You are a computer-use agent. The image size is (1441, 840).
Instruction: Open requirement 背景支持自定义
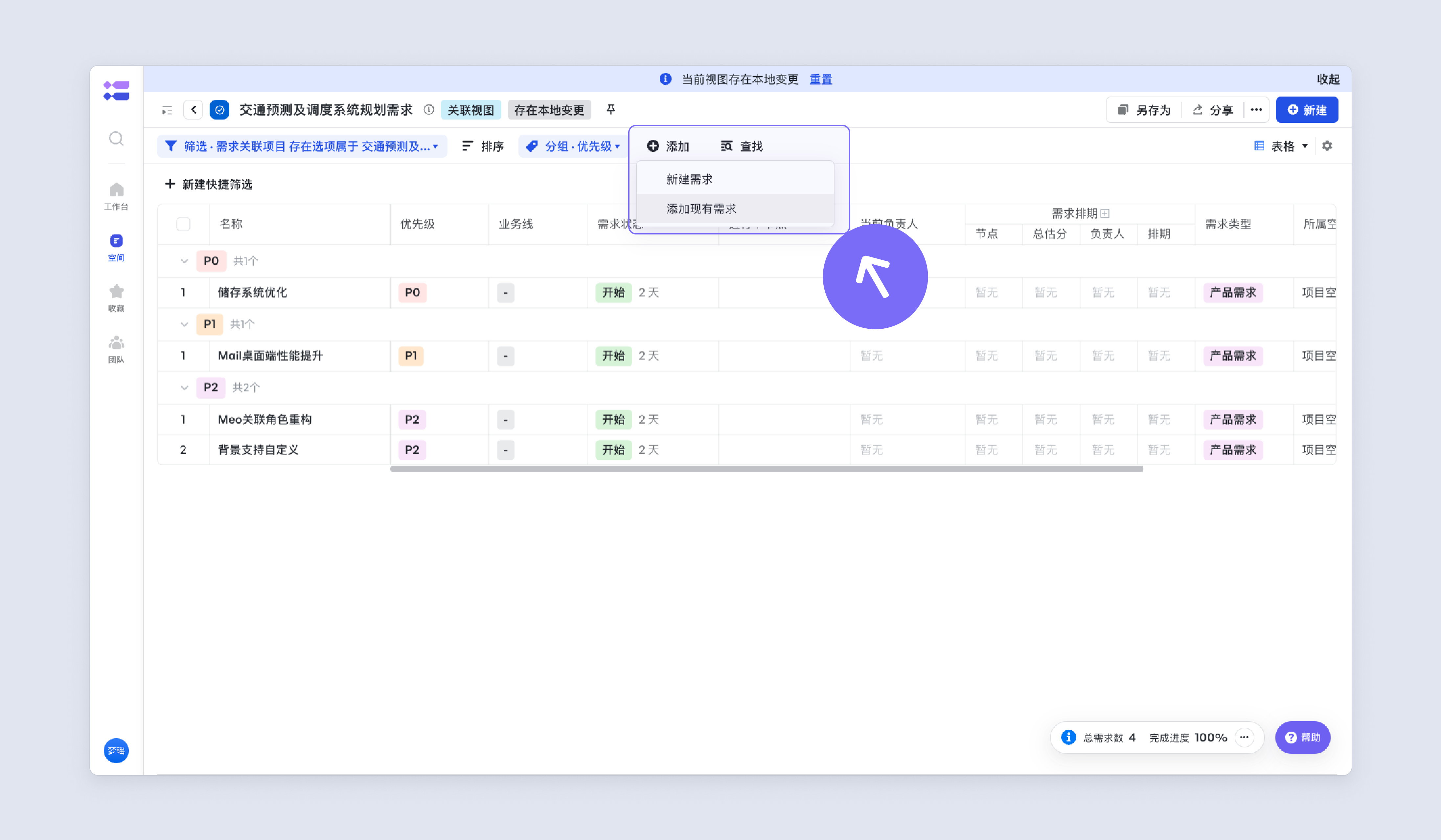click(258, 450)
